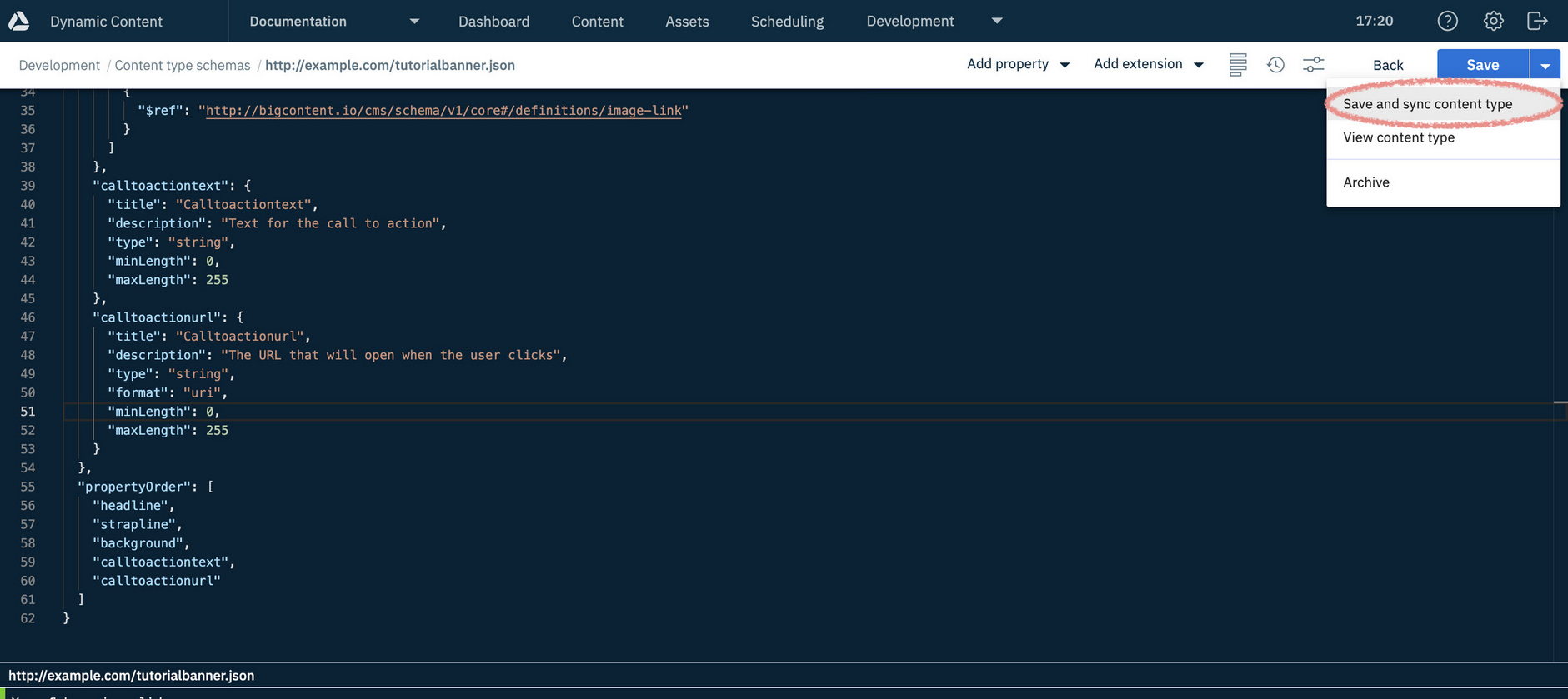Open the editor settings sliders icon
Viewport: 1568px width, 699px height.
(x=1313, y=64)
